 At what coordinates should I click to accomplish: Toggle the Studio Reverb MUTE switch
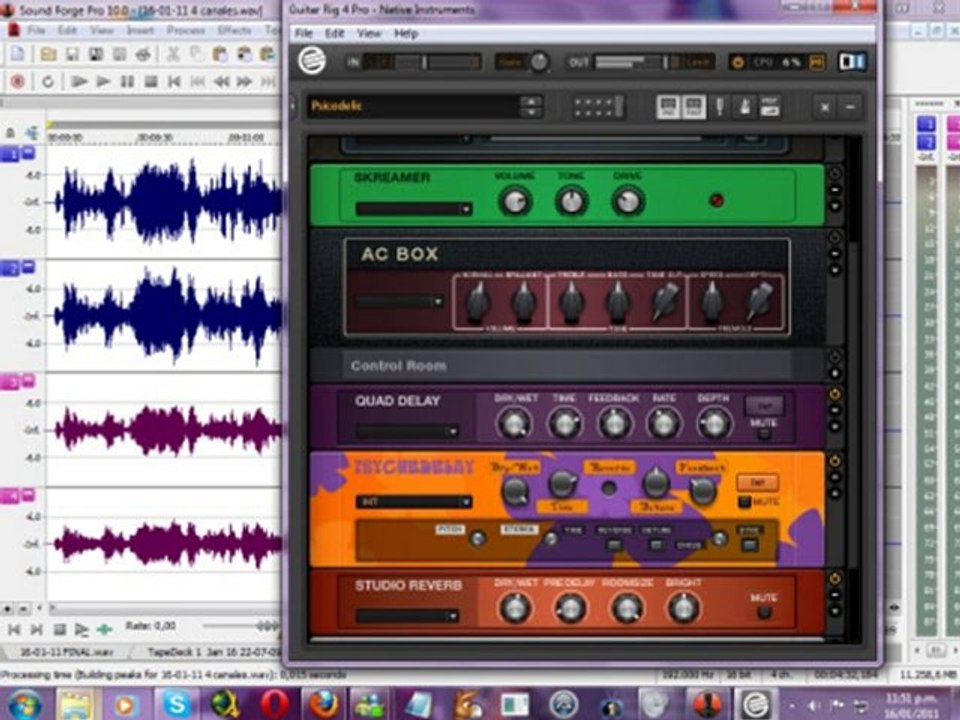coord(763,612)
